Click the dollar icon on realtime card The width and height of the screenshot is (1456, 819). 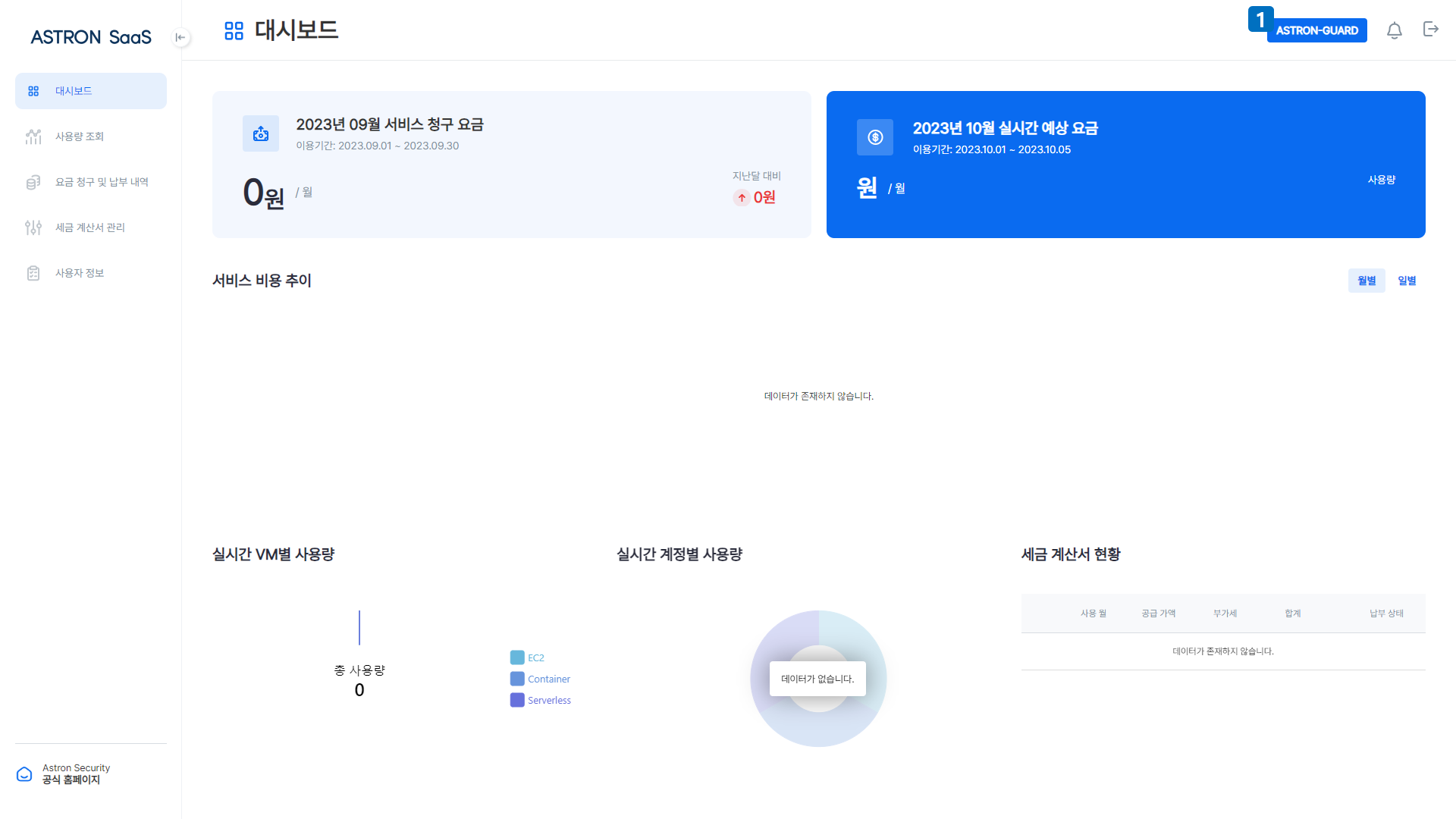pos(875,137)
